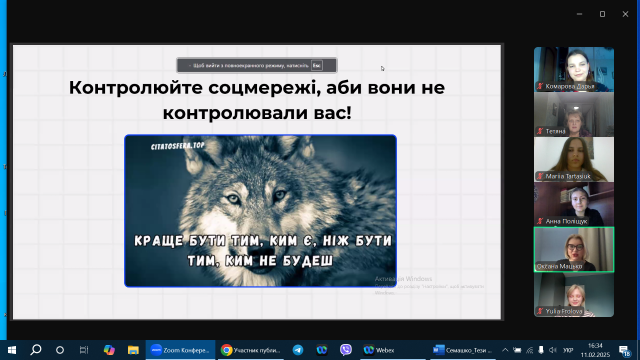Open volume control in tray
The width and height of the screenshot is (640, 360).
point(553,350)
